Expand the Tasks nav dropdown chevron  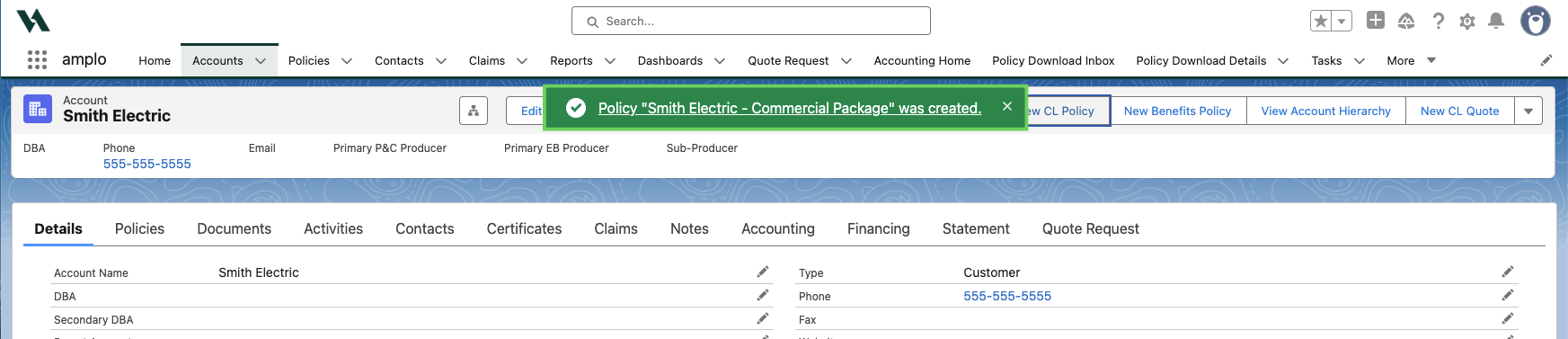click(1360, 61)
